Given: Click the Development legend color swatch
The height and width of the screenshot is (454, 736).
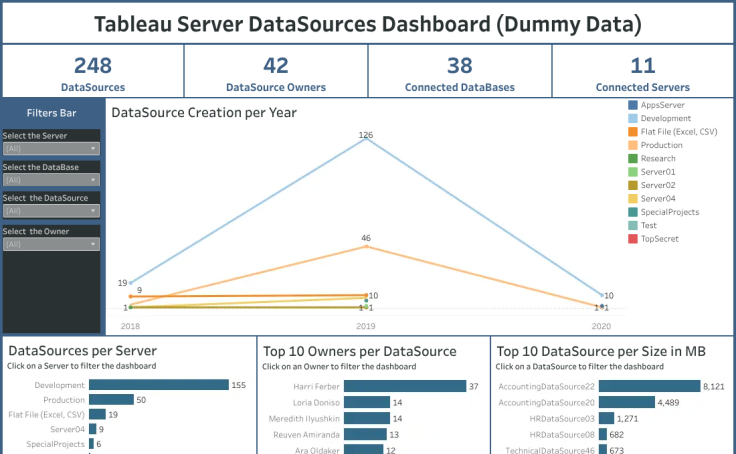Looking at the screenshot, I should [633, 118].
